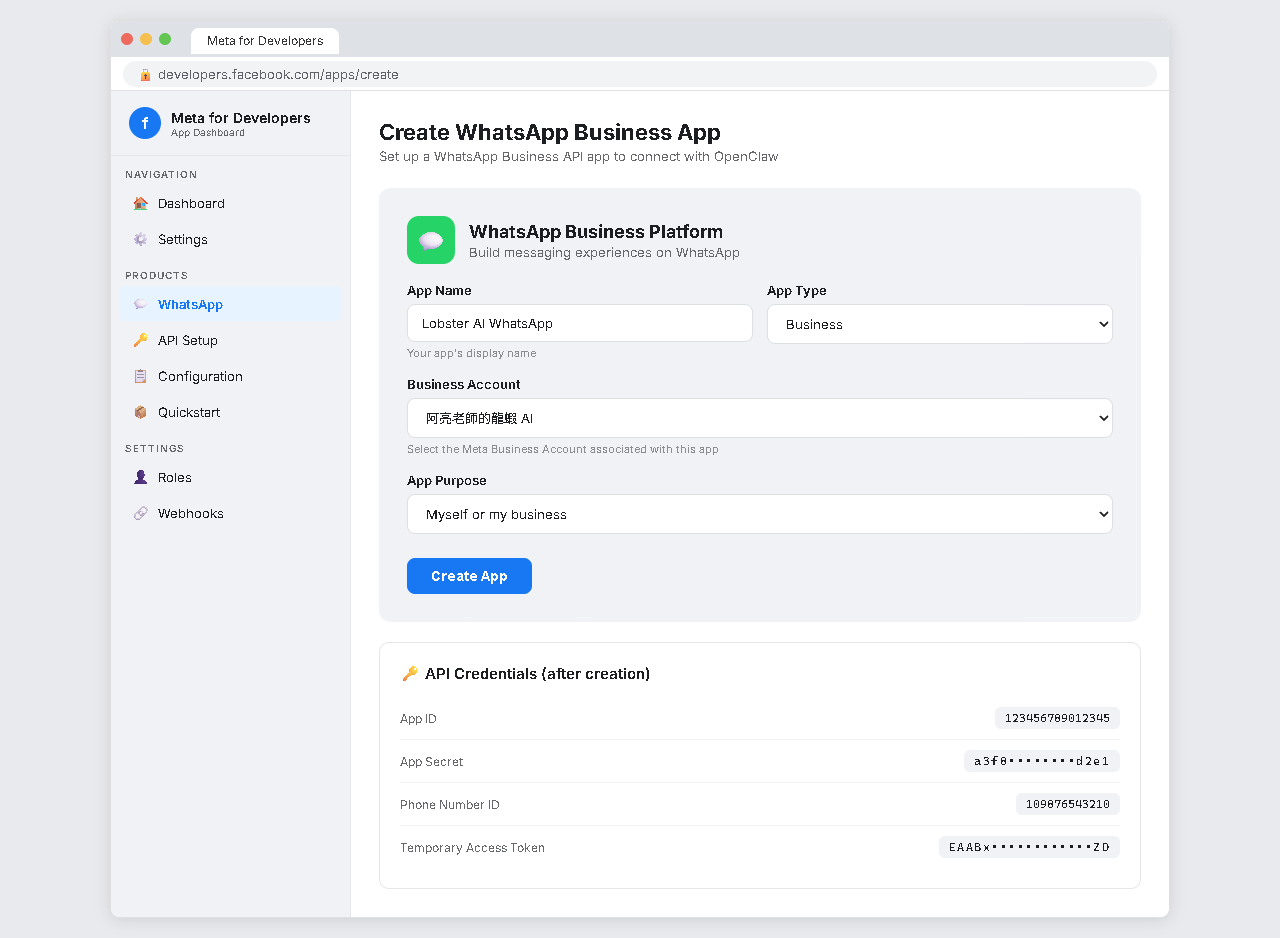The height and width of the screenshot is (938, 1280).
Task: Open Webhooks from the sidebar settings
Action: point(190,514)
